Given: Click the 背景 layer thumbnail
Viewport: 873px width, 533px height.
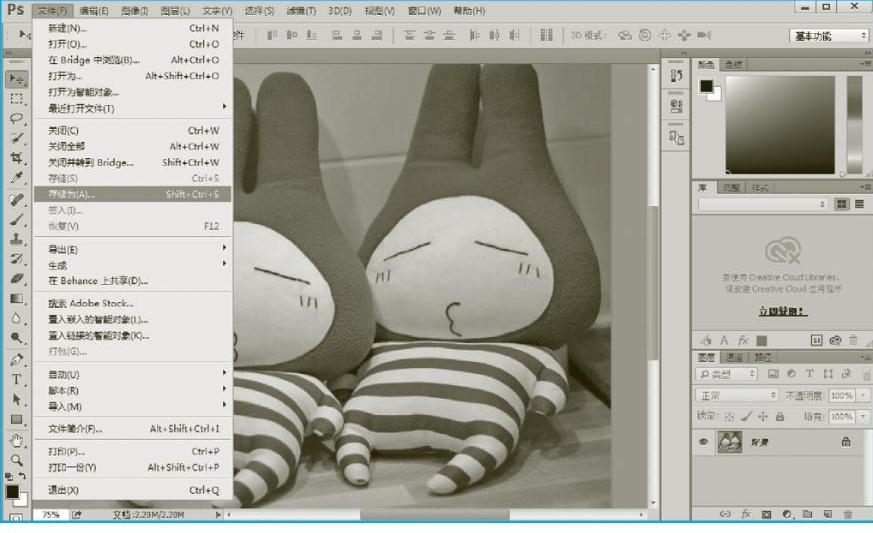Looking at the screenshot, I should point(730,442).
